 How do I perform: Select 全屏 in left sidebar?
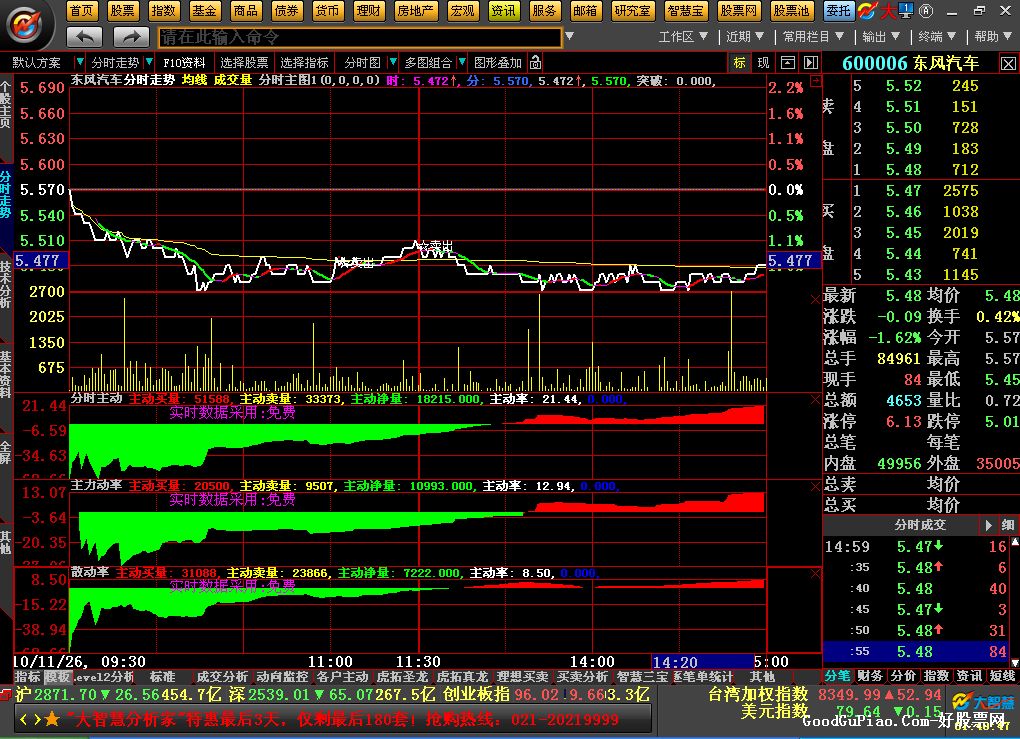click(x=6, y=452)
